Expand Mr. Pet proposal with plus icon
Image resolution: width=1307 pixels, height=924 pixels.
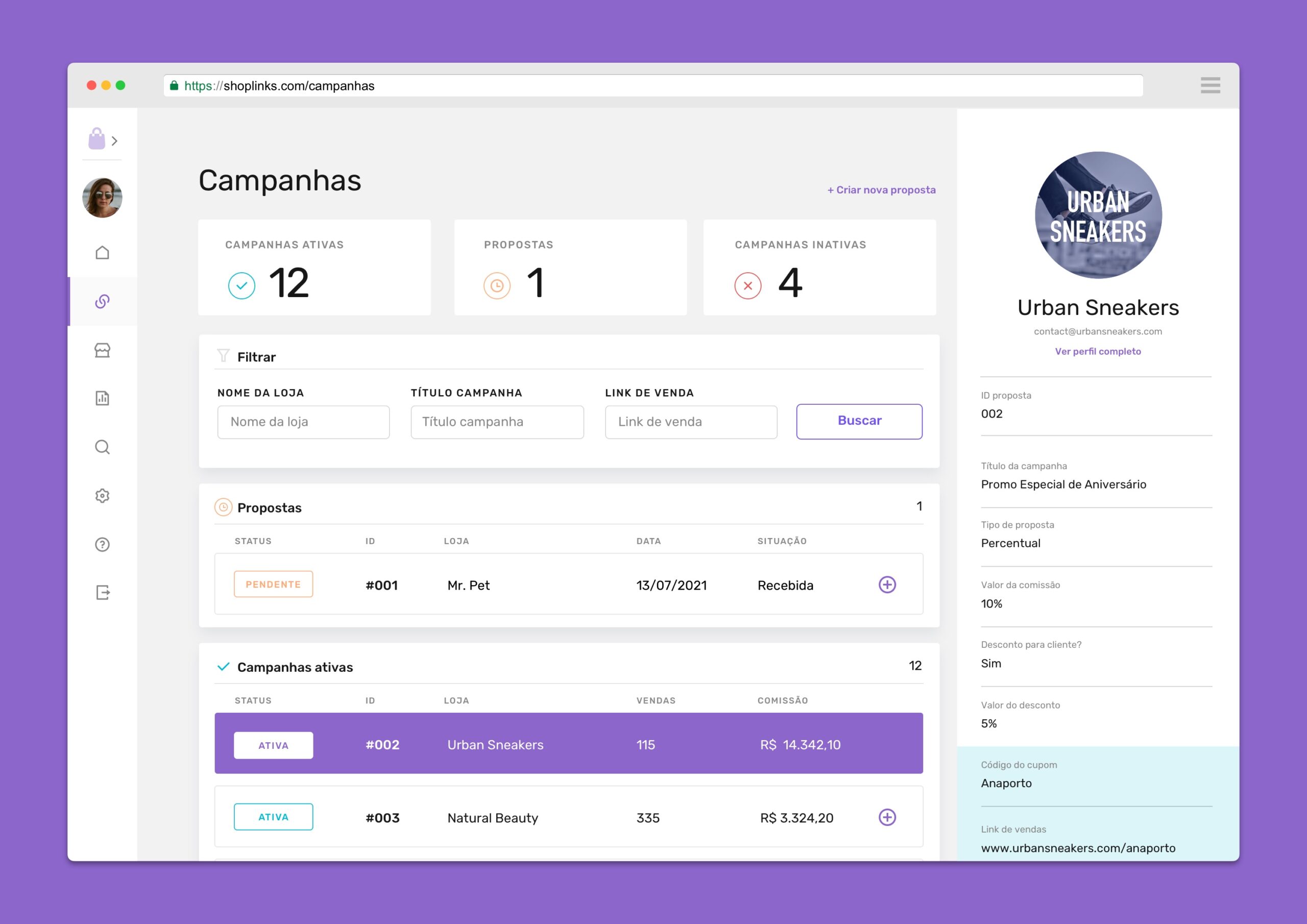tap(887, 585)
